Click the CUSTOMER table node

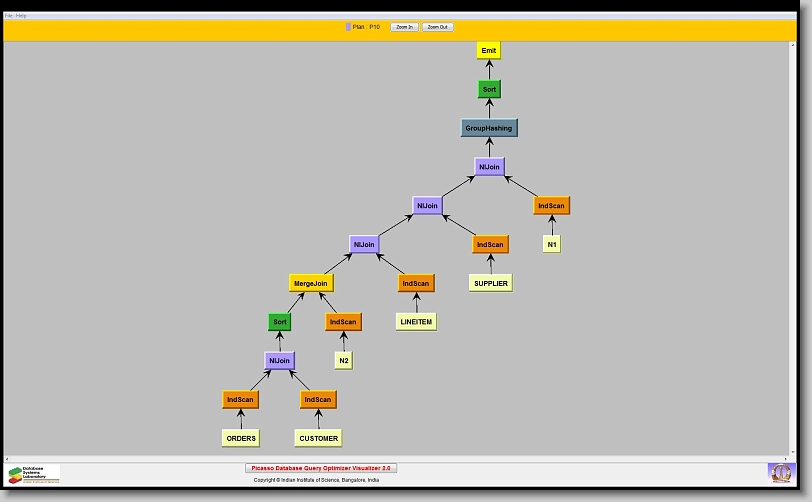318,438
